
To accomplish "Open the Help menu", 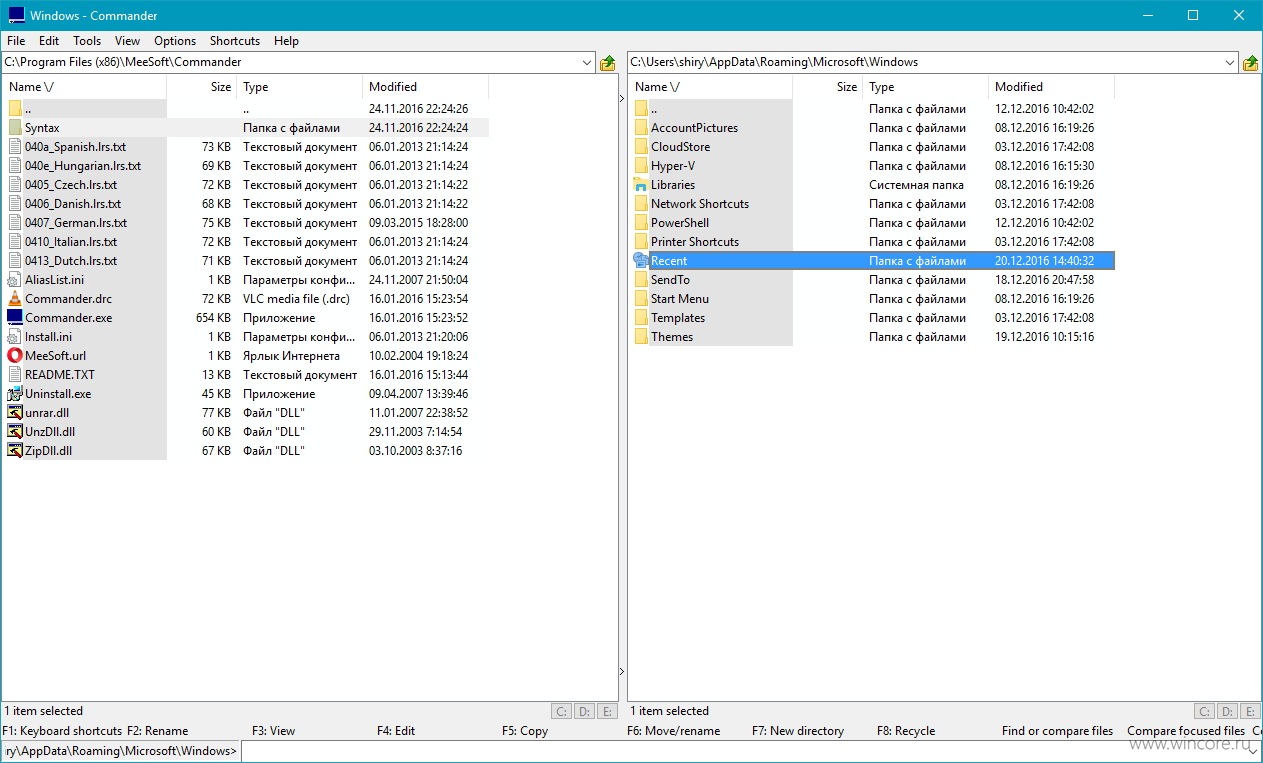I will pyautogui.click(x=286, y=41).
